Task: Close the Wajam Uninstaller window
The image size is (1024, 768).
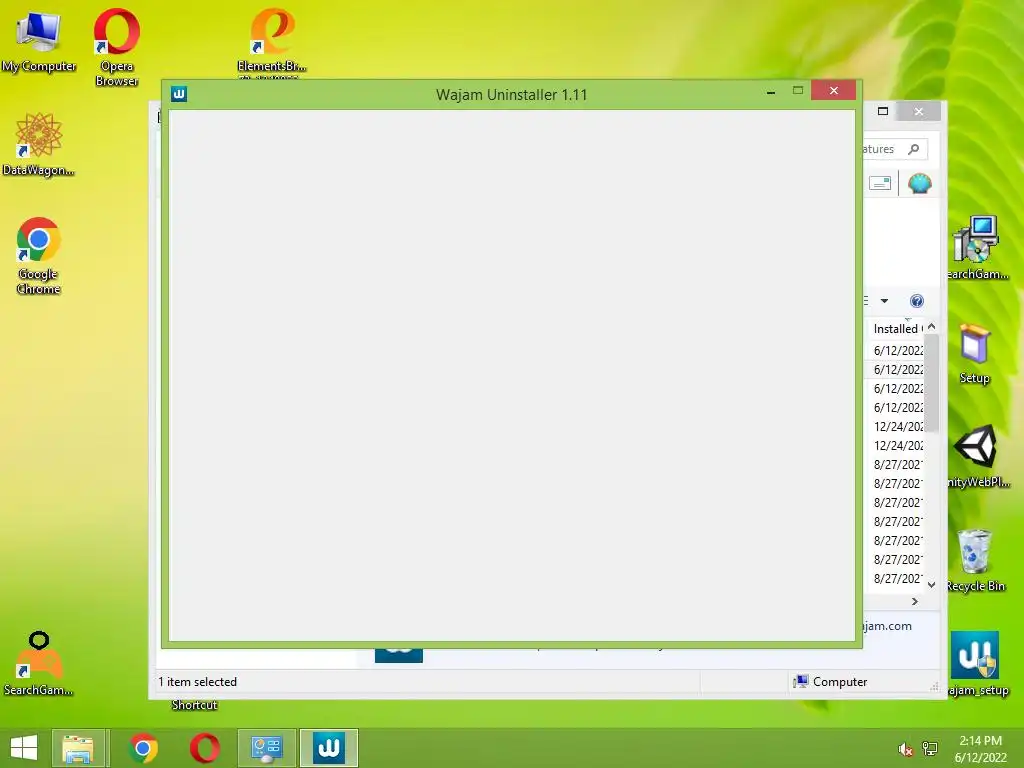Action: pyautogui.click(x=833, y=91)
